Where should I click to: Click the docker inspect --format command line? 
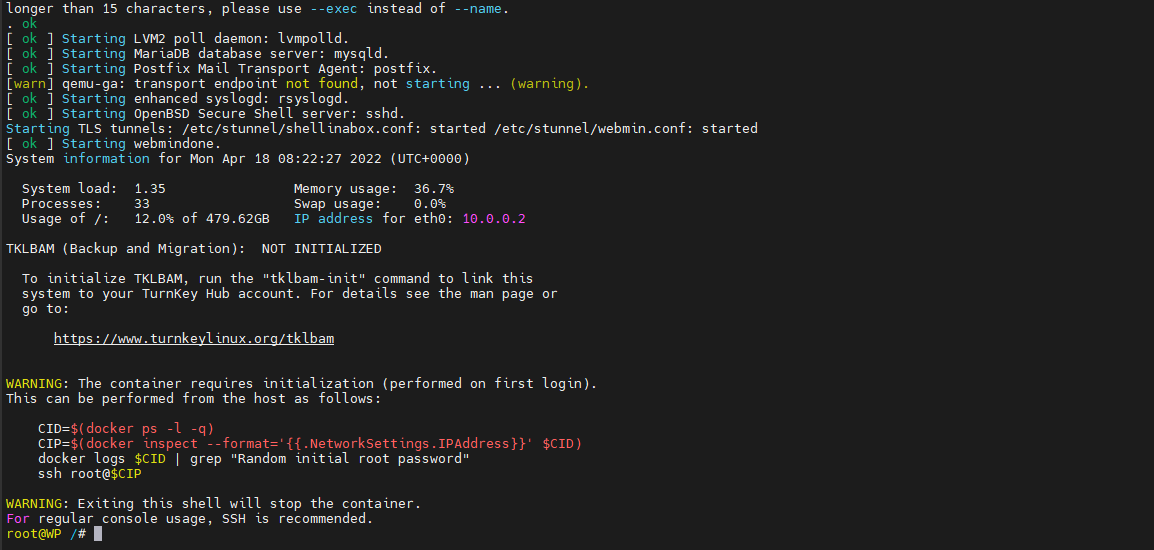[x=310, y=444]
